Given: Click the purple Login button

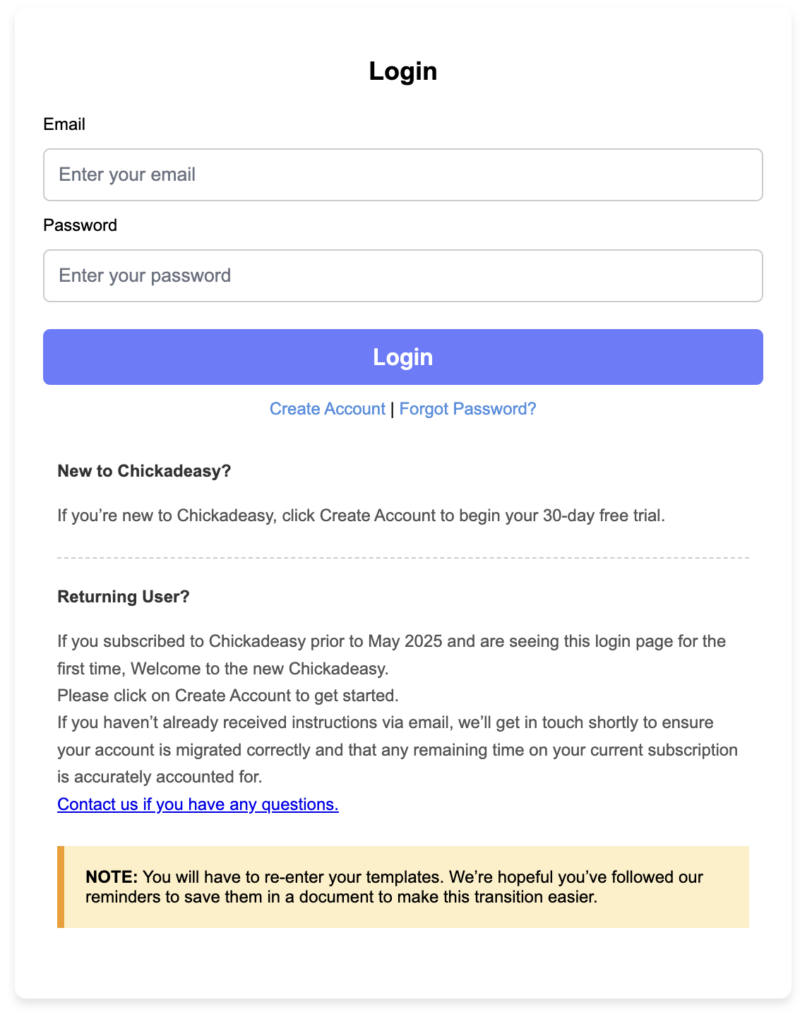Looking at the screenshot, I should click(x=402, y=357).
